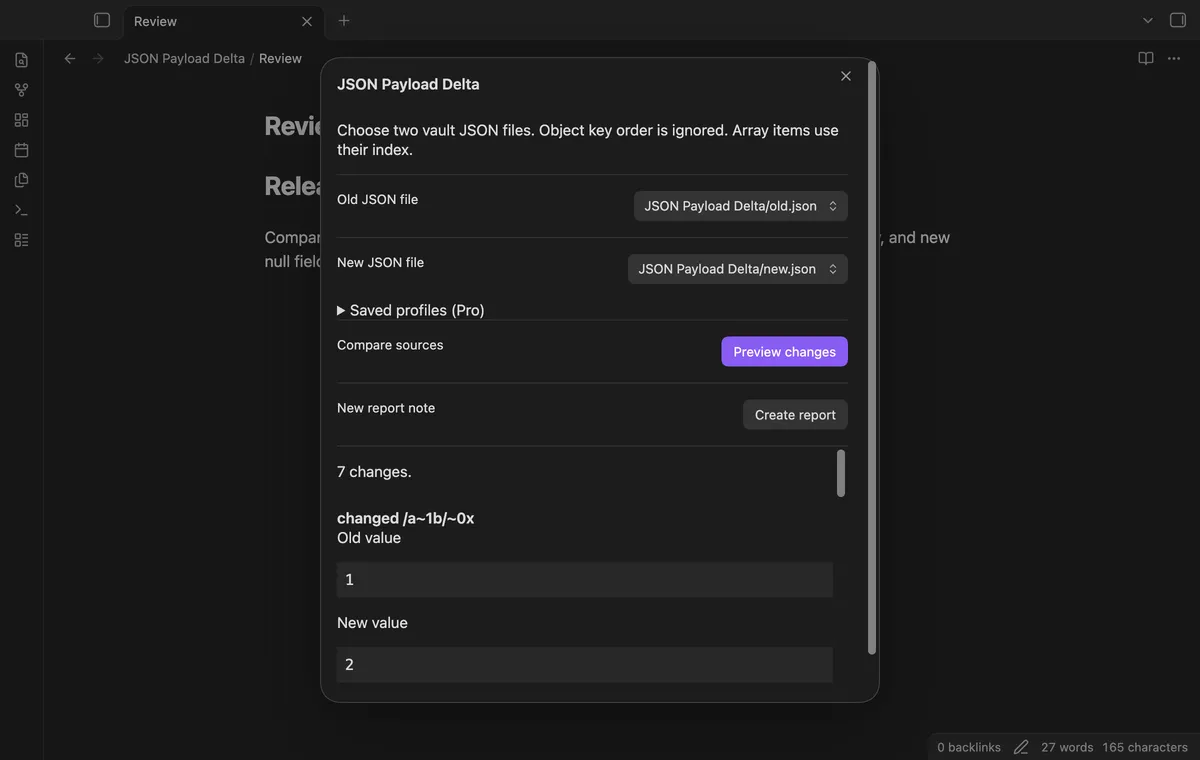Image resolution: width=1200 pixels, height=760 pixels.
Task: Click the "Old JSON file" label
Action: click(x=377, y=199)
